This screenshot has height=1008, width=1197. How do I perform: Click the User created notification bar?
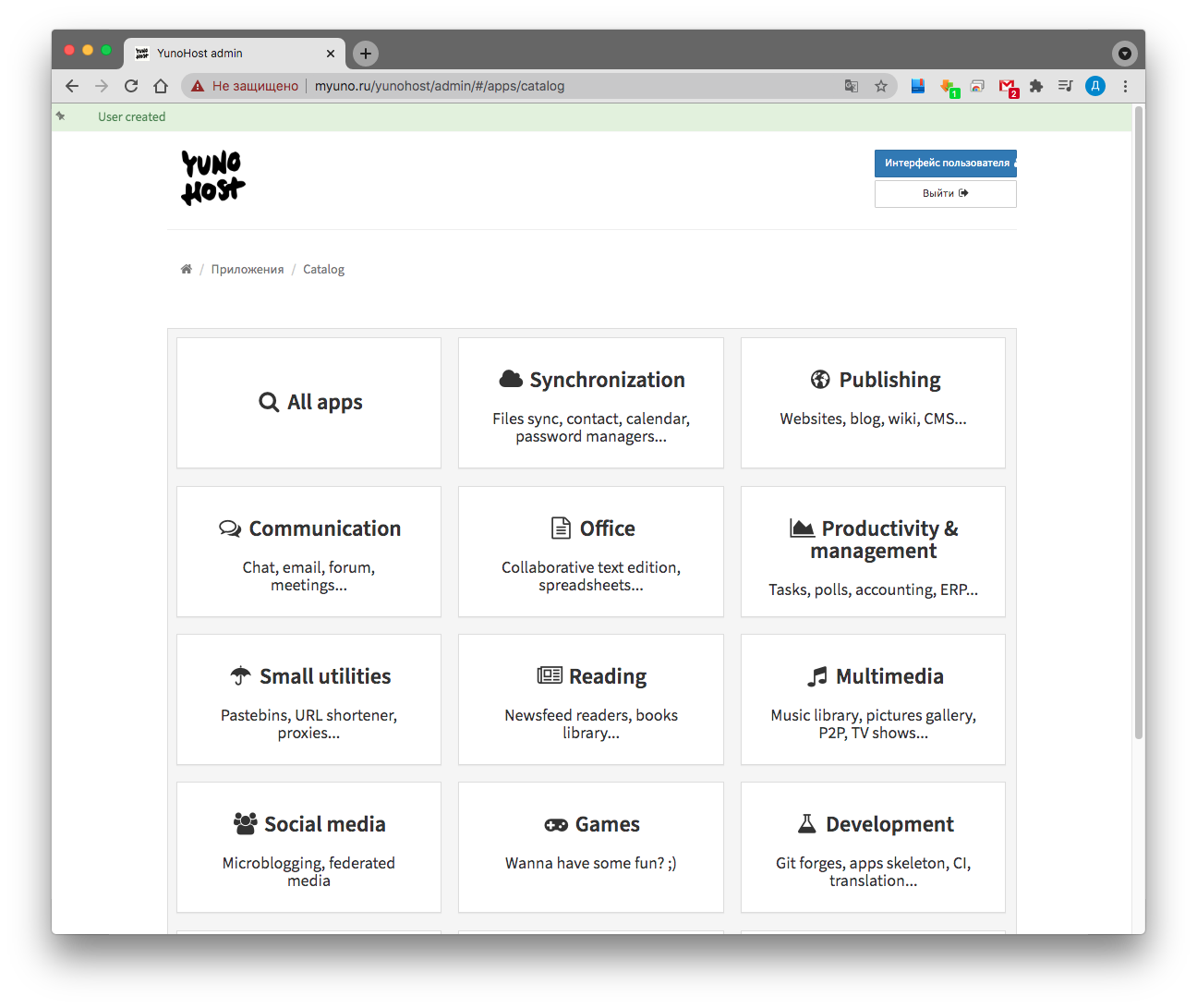point(591,117)
